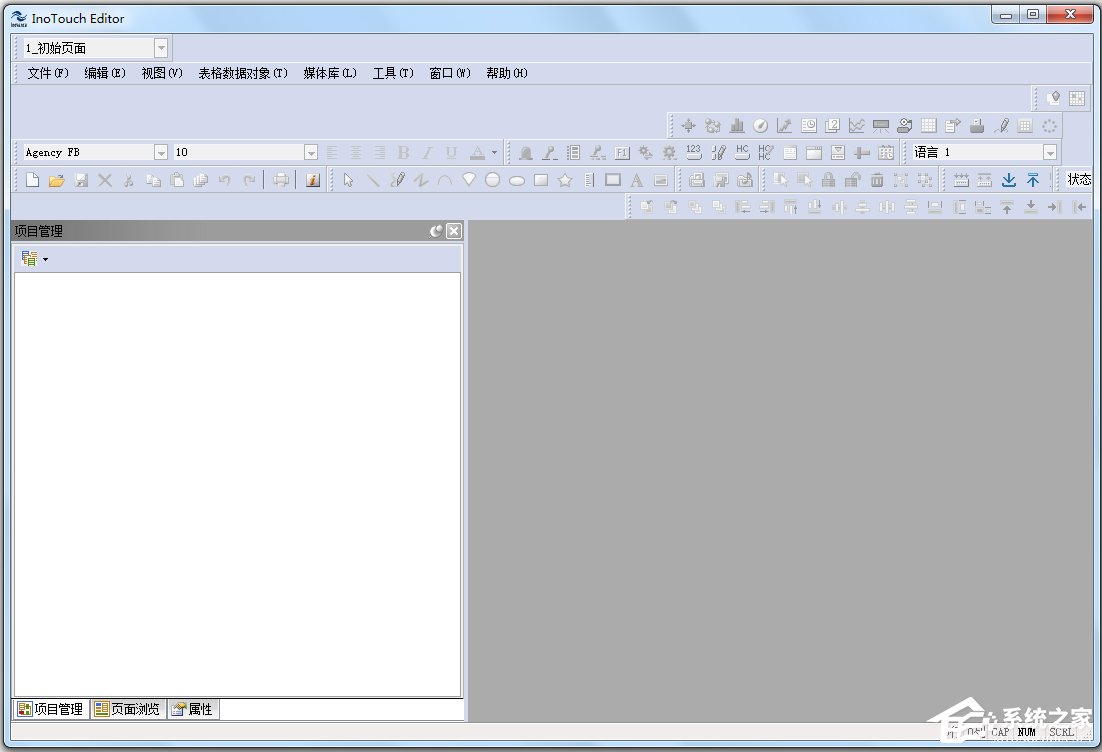Choose the straight line drawing tool
This screenshot has height=752, width=1102.
[372, 180]
